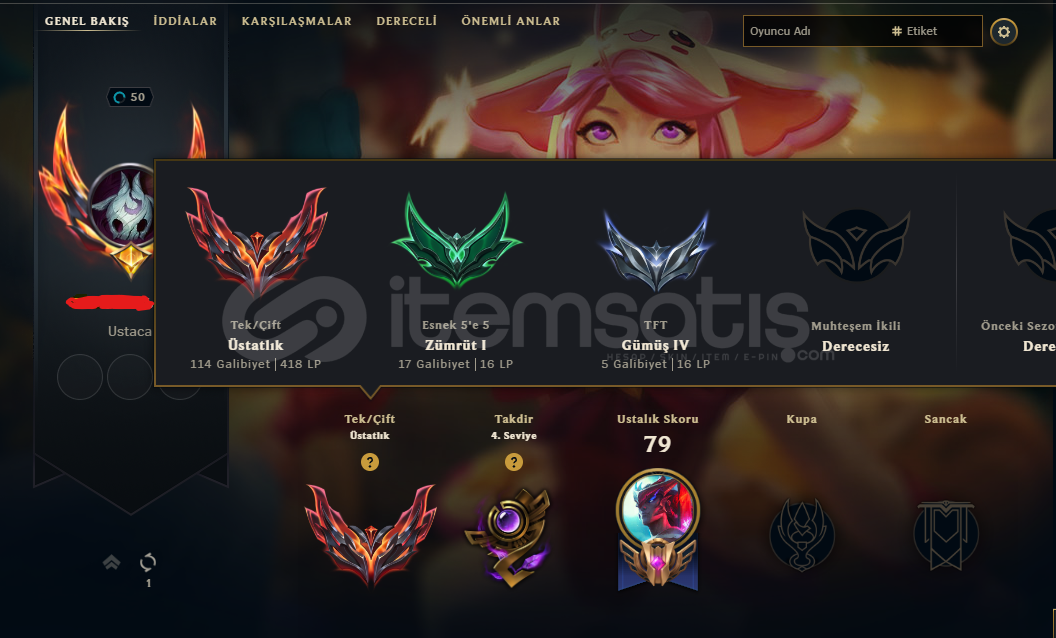This screenshot has height=638, width=1056.
Task: Select the Zümrüt I Esnek 5'e 5 emblem
Action: tap(457, 241)
